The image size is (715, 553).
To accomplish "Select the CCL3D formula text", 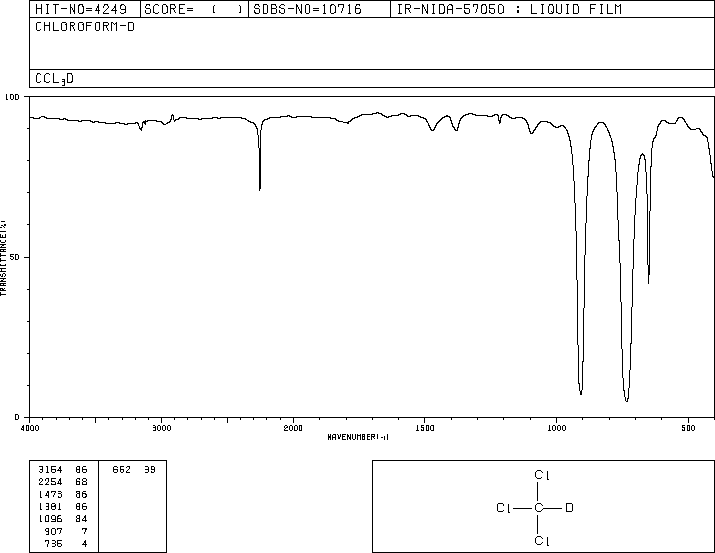I will tap(54, 79).
